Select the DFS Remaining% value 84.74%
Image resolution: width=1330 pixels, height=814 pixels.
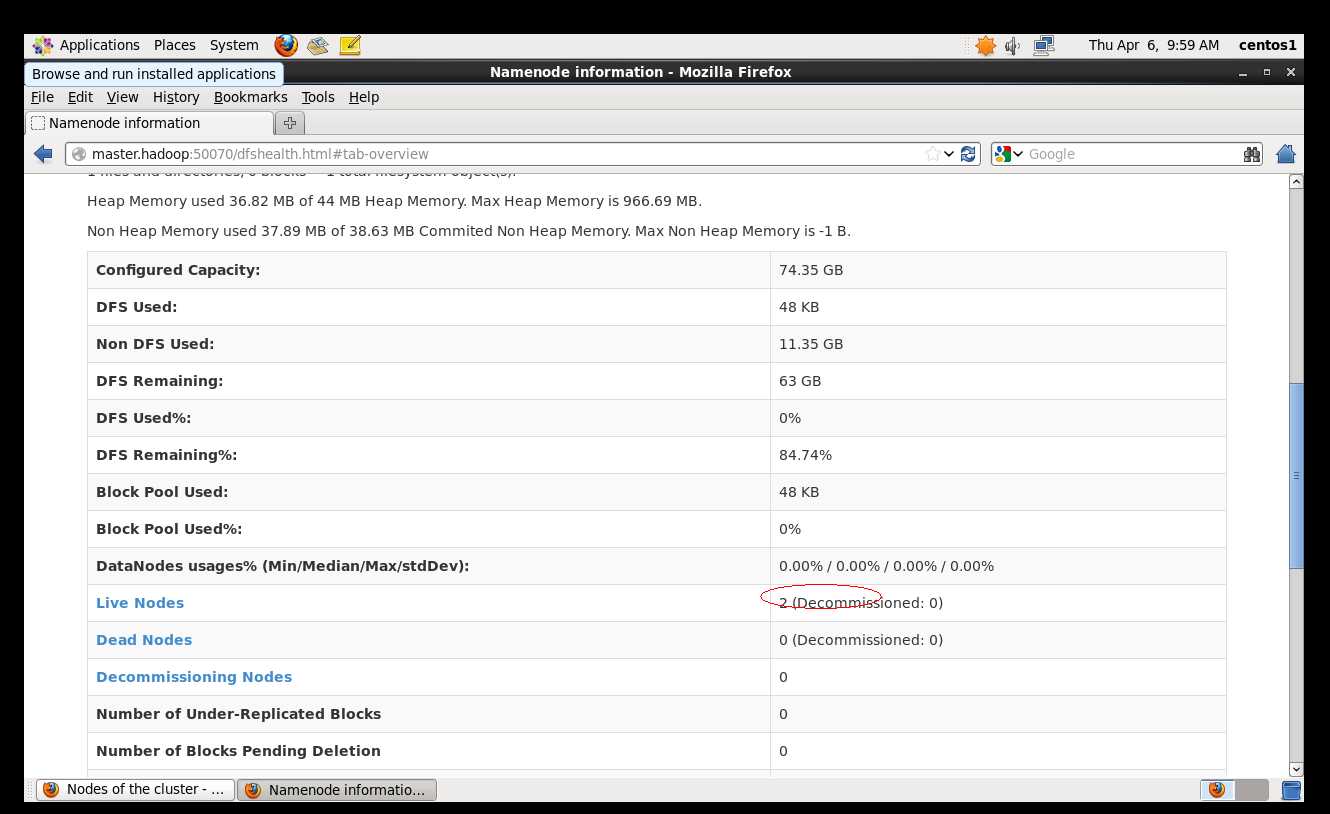tap(805, 455)
